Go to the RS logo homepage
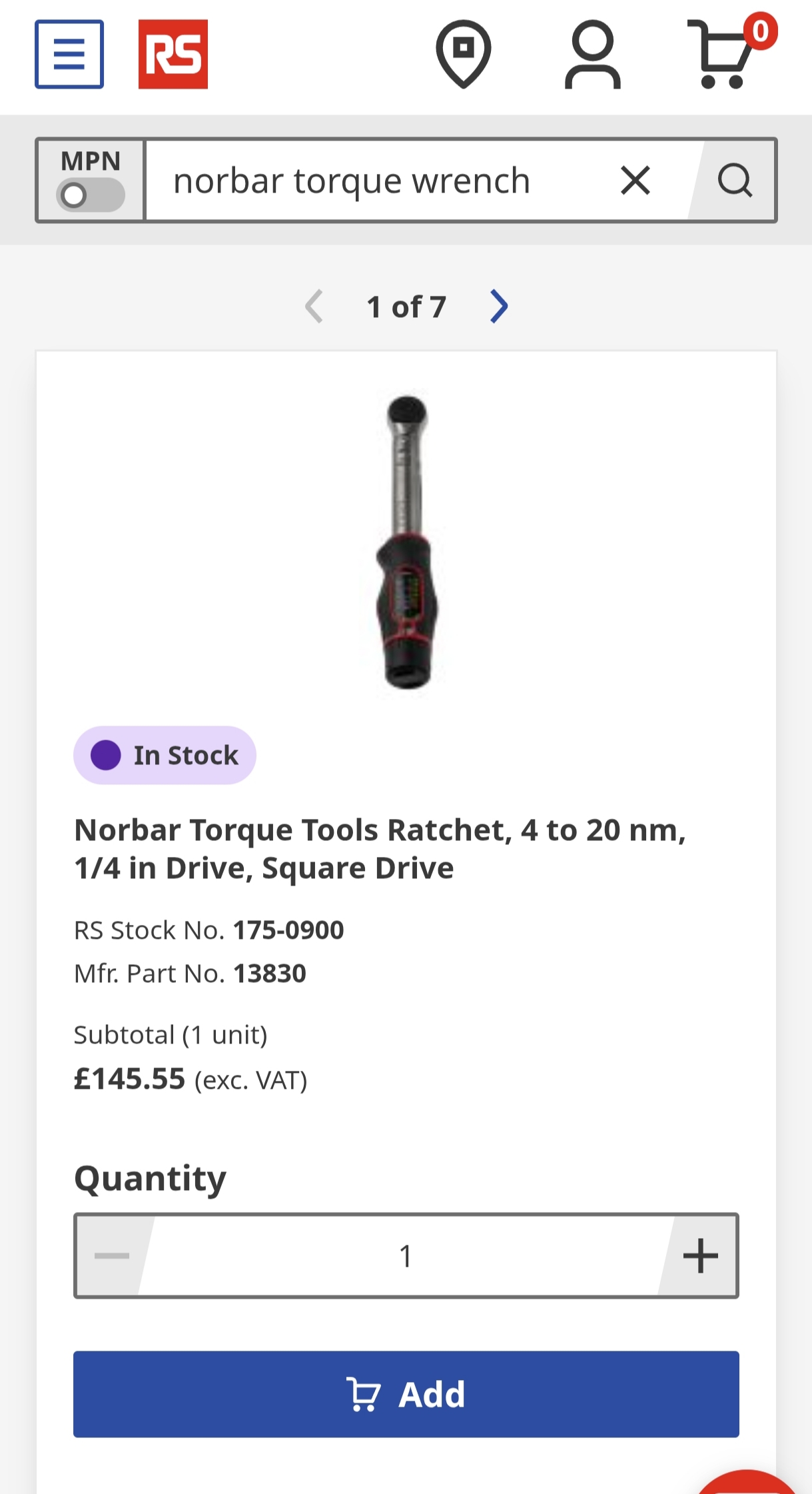The image size is (812, 1494). 173,54
